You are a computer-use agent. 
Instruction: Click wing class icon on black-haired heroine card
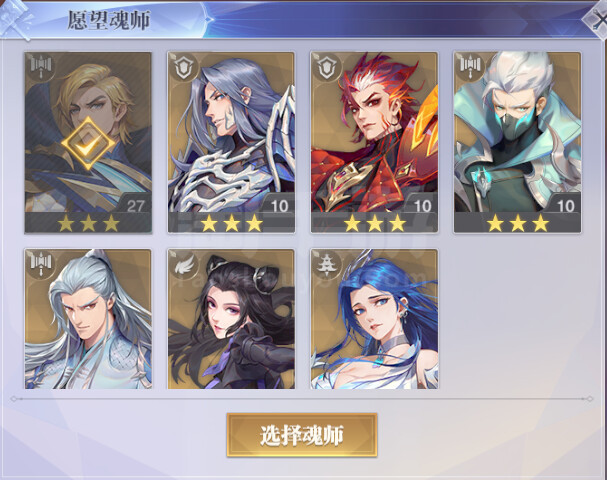[184, 264]
